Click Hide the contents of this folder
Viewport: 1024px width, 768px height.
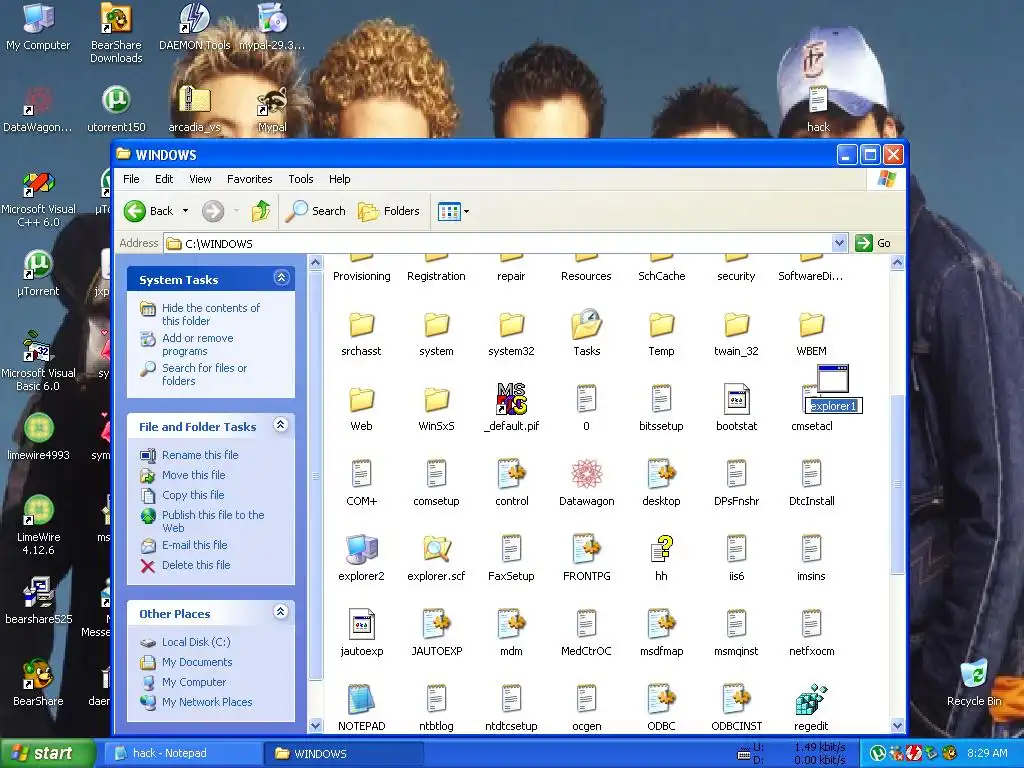[x=210, y=314]
